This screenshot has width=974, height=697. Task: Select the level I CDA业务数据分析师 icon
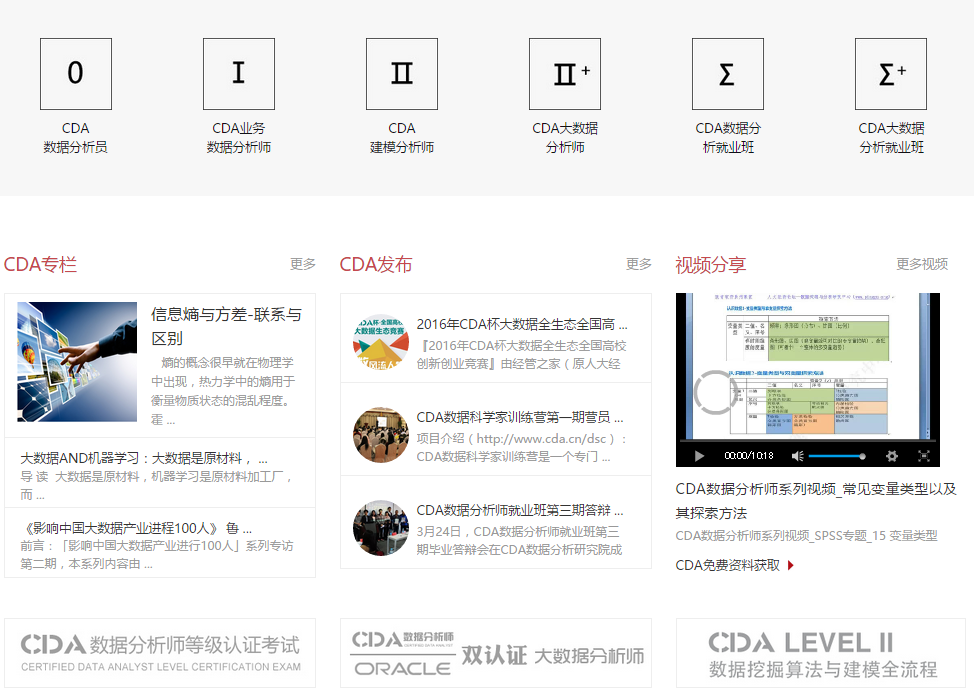(239, 74)
